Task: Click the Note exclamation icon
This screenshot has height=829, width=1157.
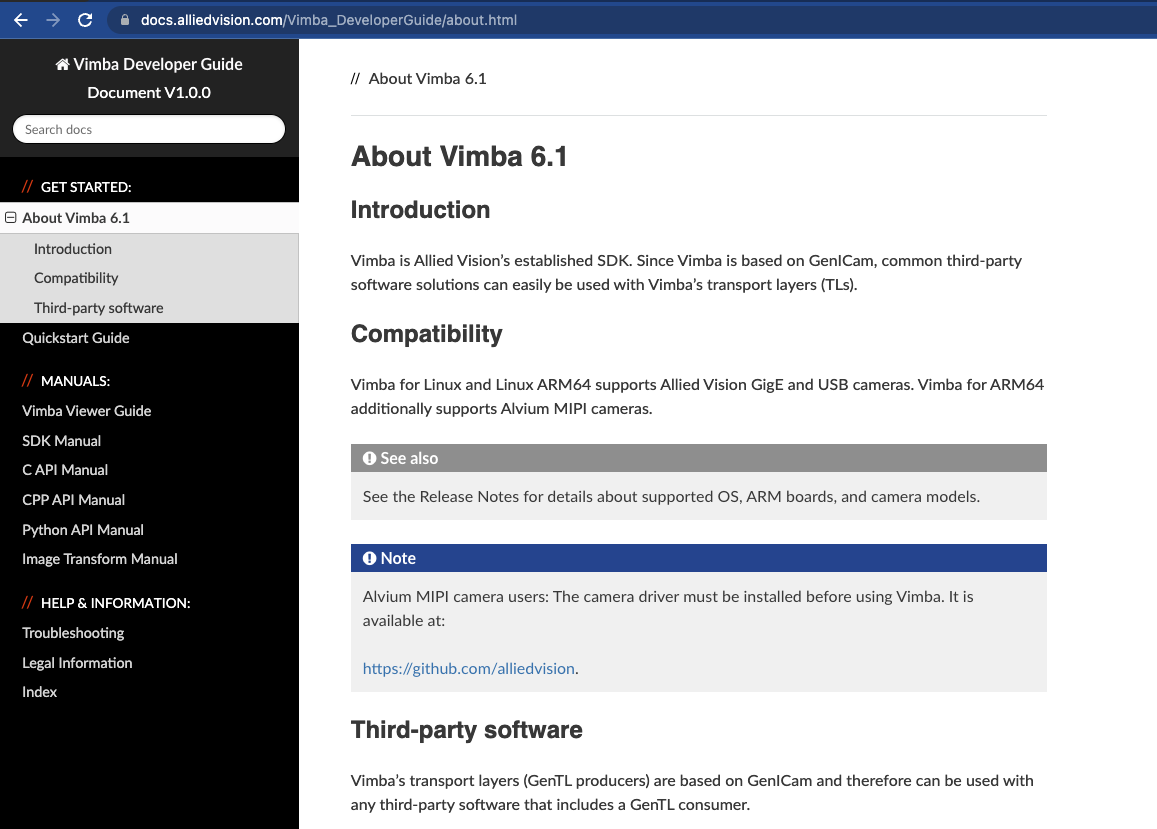Action: click(370, 559)
